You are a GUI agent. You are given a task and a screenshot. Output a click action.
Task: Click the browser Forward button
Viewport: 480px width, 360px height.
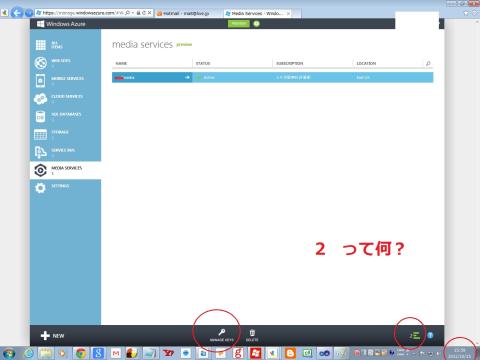tap(29, 13)
